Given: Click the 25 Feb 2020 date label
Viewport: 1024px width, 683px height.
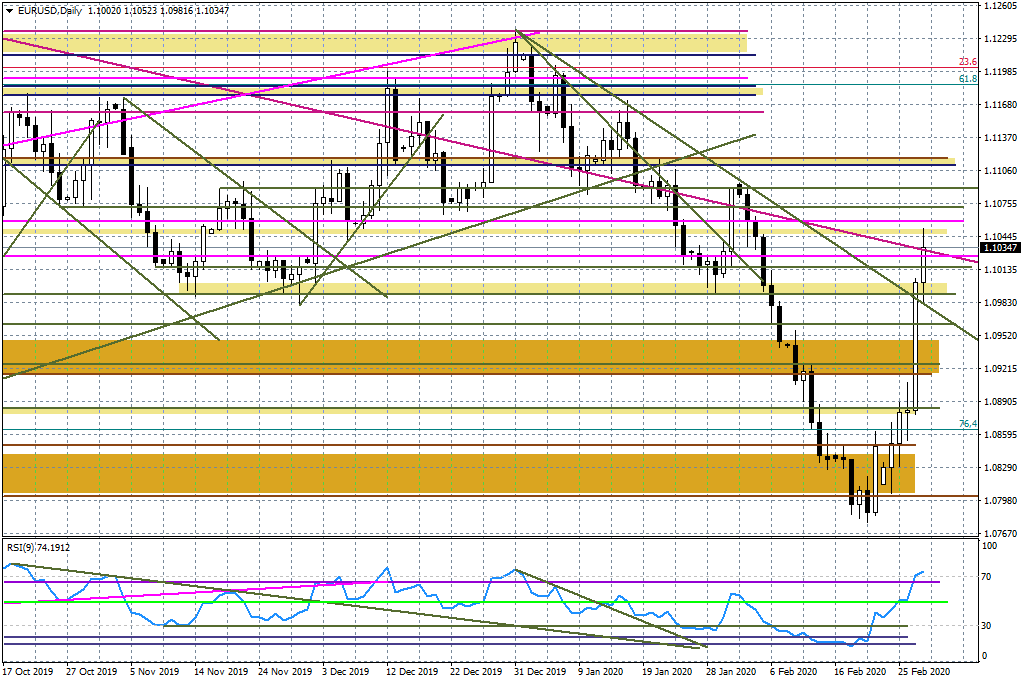Looking at the screenshot, I should point(923,671).
